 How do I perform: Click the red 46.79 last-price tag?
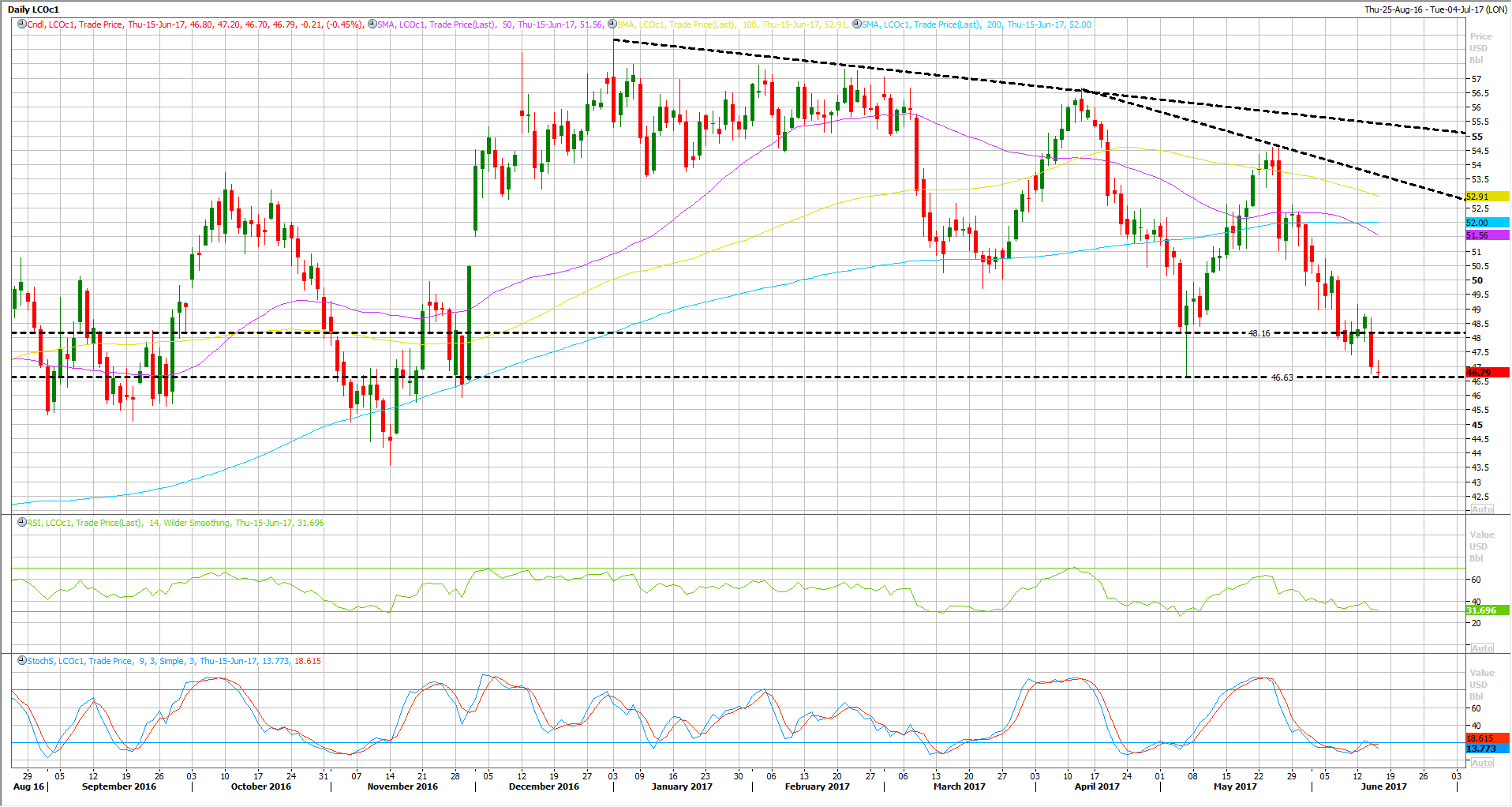point(1487,372)
